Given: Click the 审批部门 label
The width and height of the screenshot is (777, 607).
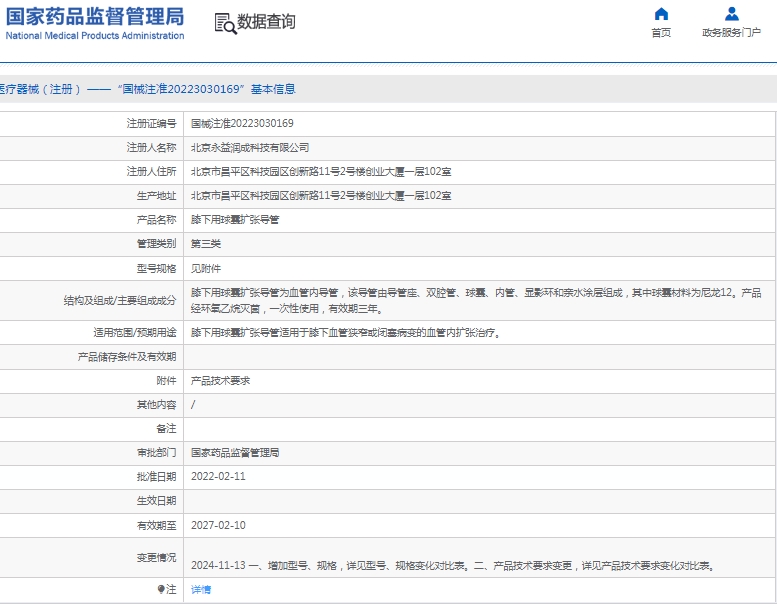Looking at the screenshot, I should (x=157, y=452).
